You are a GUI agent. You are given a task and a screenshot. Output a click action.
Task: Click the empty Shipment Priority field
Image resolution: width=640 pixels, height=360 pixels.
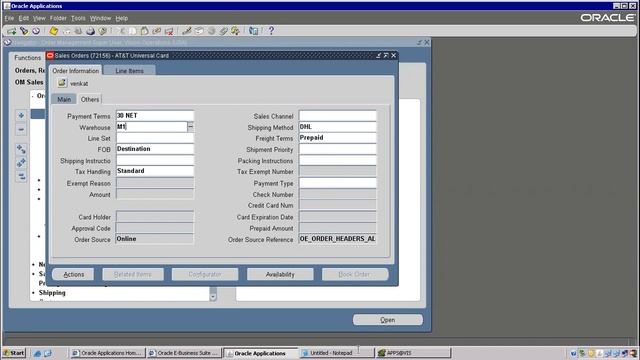point(338,149)
